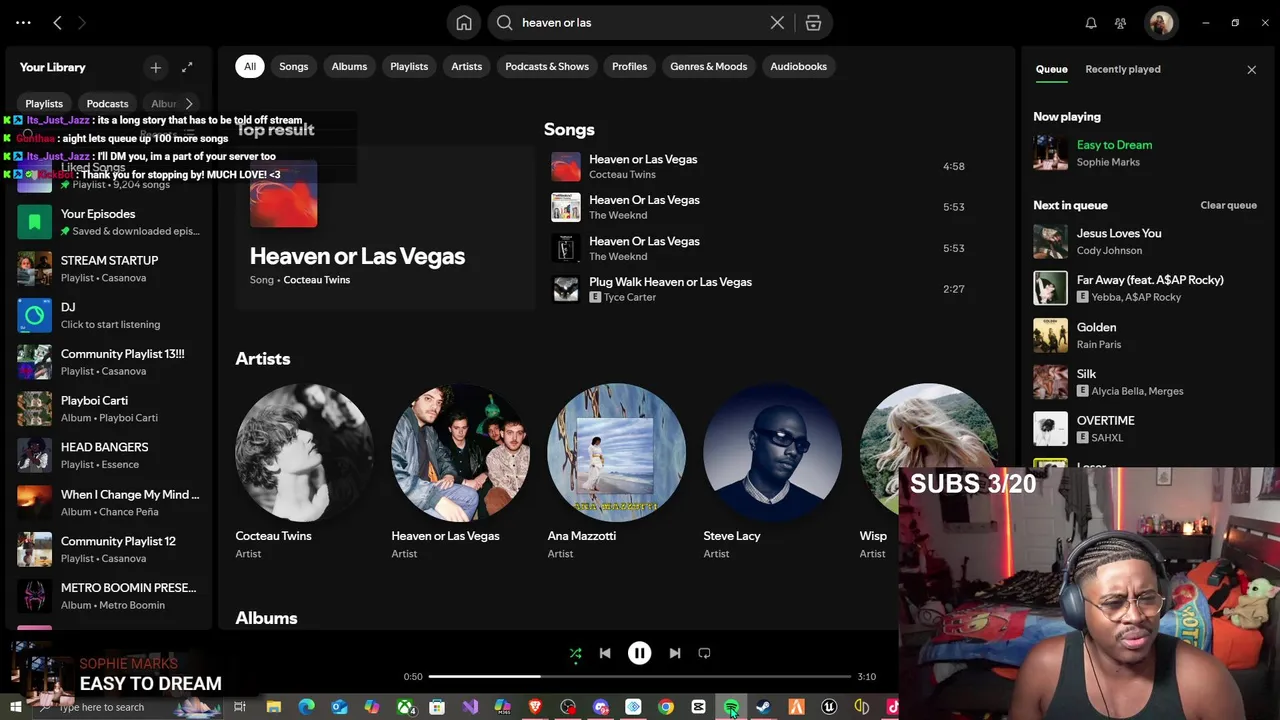Select the All filter chip
This screenshot has height=720, width=1280.
(x=250, y=66)
